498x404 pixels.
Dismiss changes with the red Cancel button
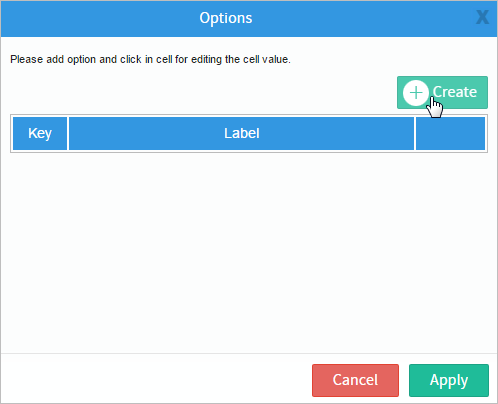[x=355, y=380]
